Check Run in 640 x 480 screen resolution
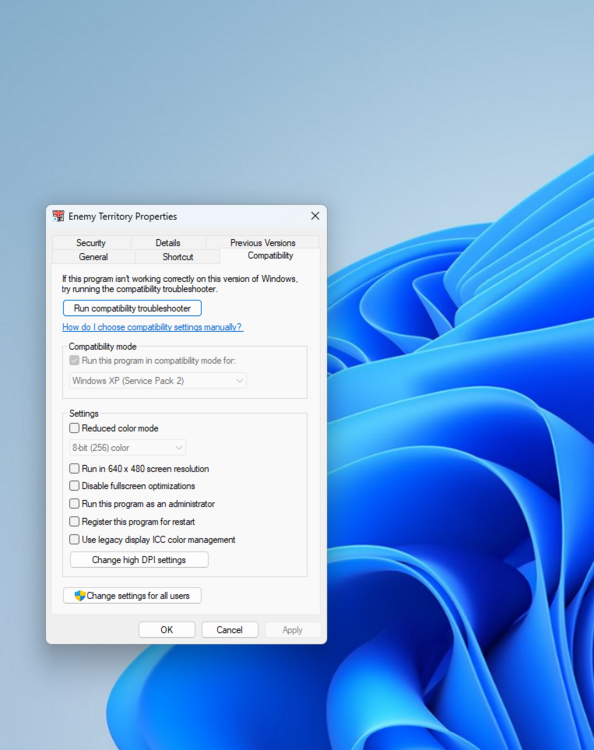Image resolution: width=594 pixels, height=750 pixels. pyautogui.click(x=74, y=468)
